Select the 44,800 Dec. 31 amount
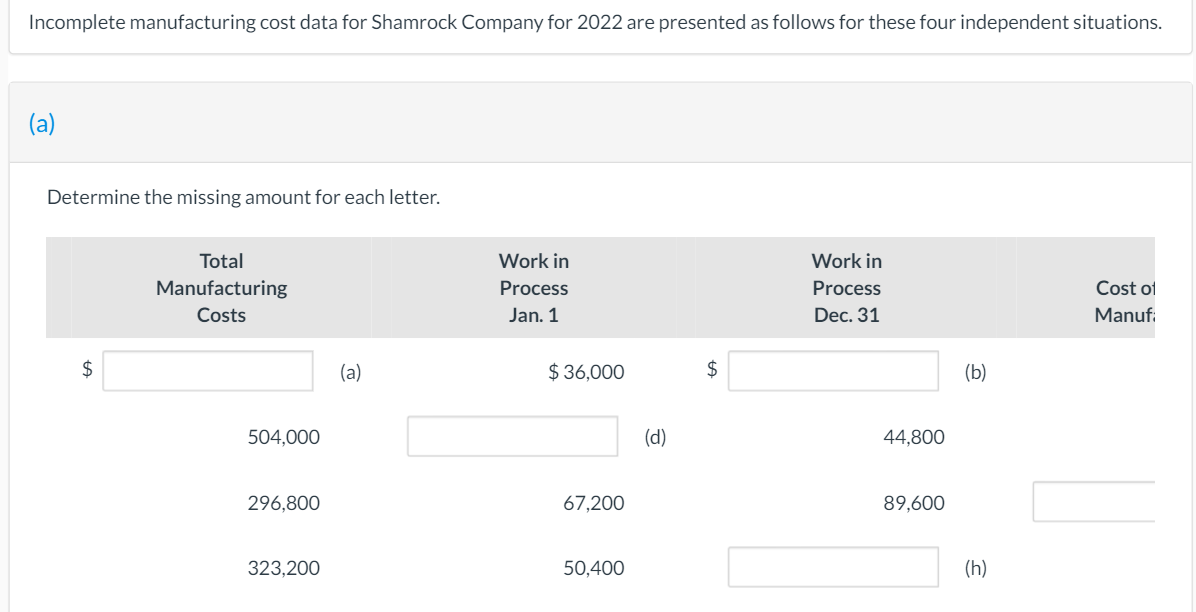1196x612 pixels. click(914, 436)
